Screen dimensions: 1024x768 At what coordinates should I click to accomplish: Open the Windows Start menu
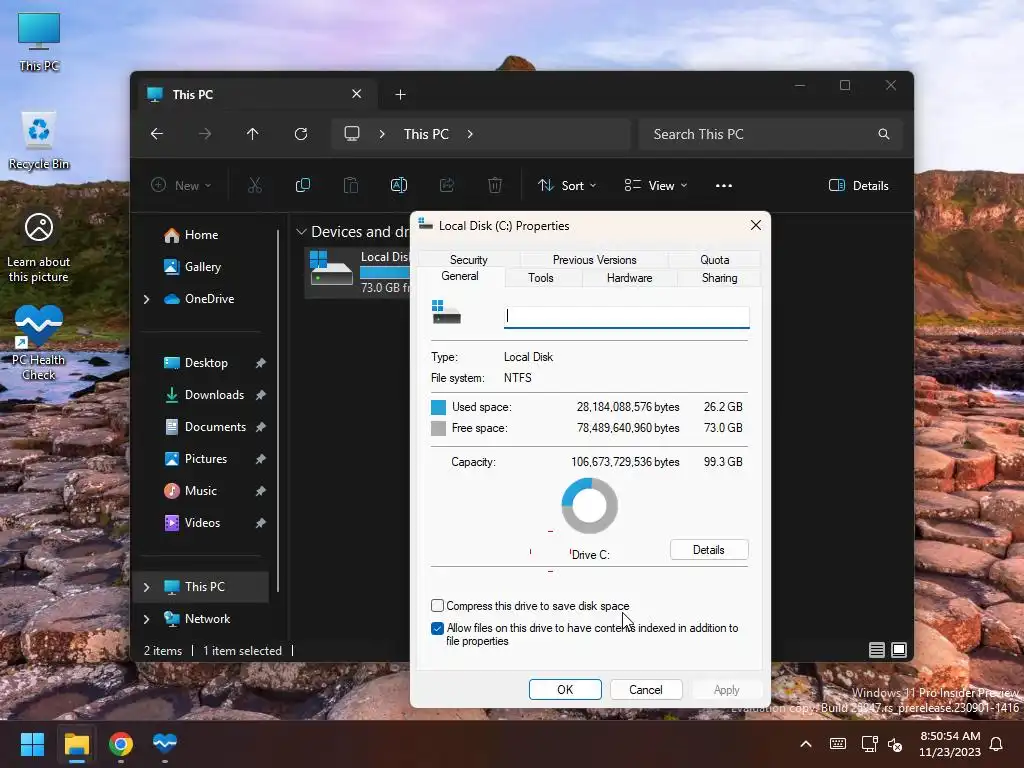32,744
